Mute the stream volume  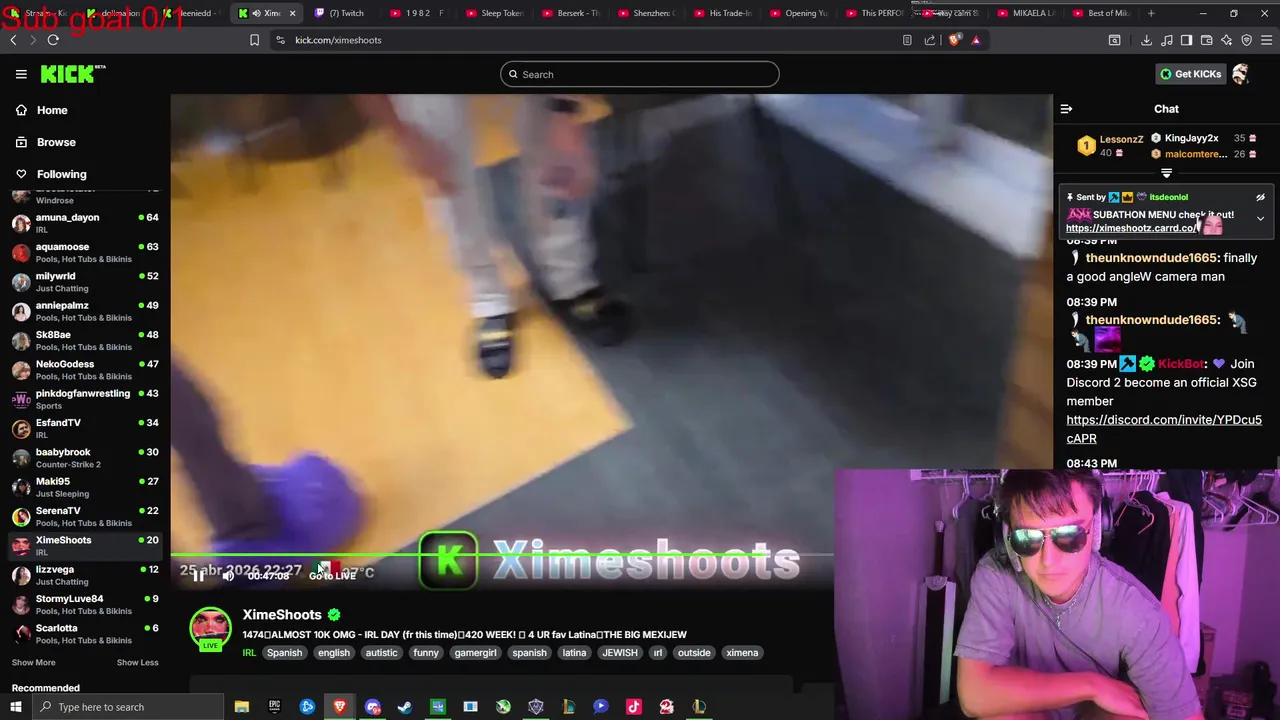coord(228,575)
